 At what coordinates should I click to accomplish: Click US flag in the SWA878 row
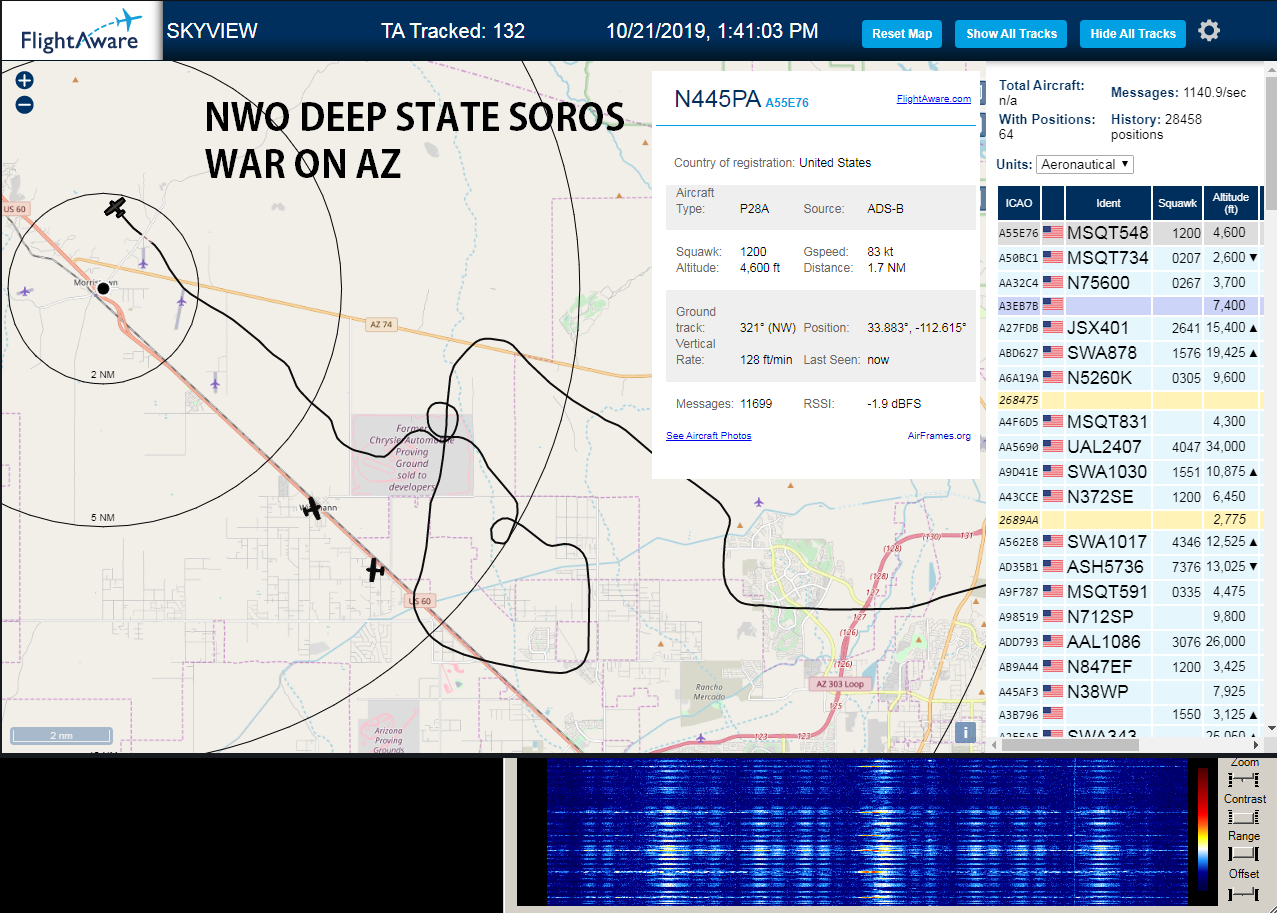pyautogui.click(x=1052, y=353)
